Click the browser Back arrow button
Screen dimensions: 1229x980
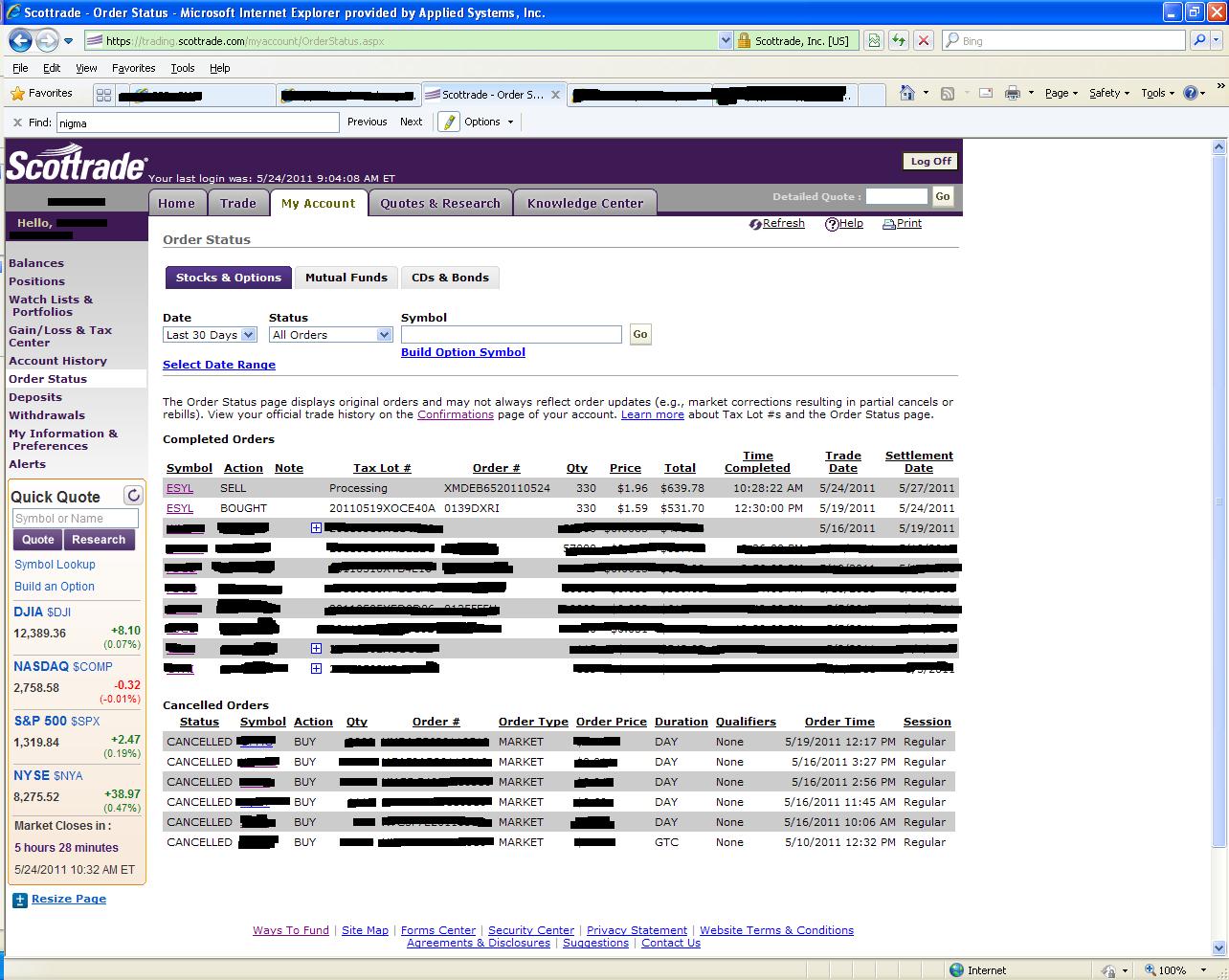pyautogui.click(x=20, y=41)
